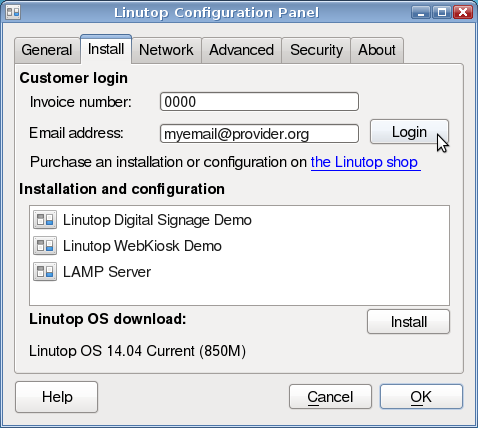This screenshot has width=478, height=428.
Task: Click the Install button
Action: pos(408,322)
